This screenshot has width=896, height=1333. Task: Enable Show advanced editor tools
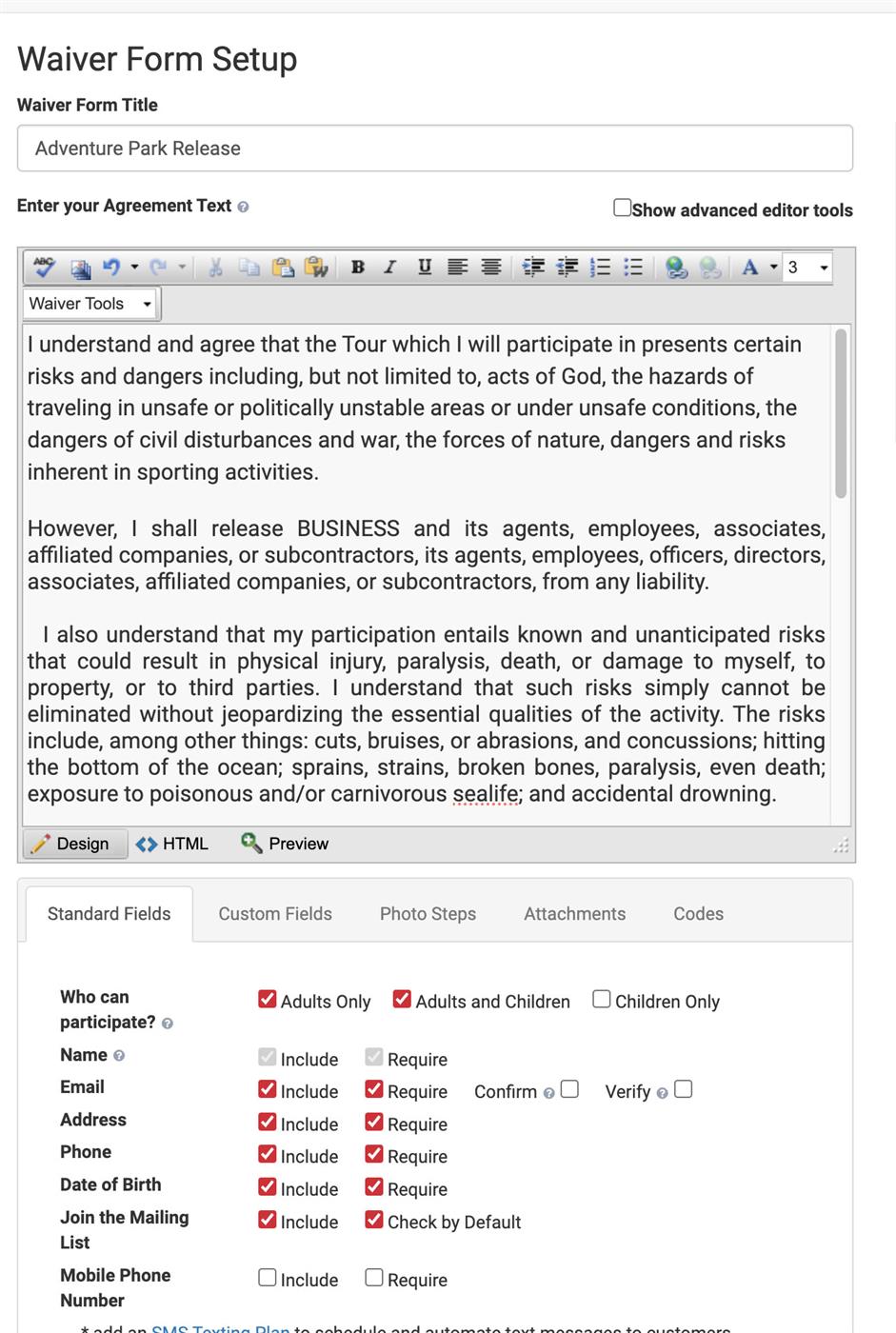pos(622,208)
